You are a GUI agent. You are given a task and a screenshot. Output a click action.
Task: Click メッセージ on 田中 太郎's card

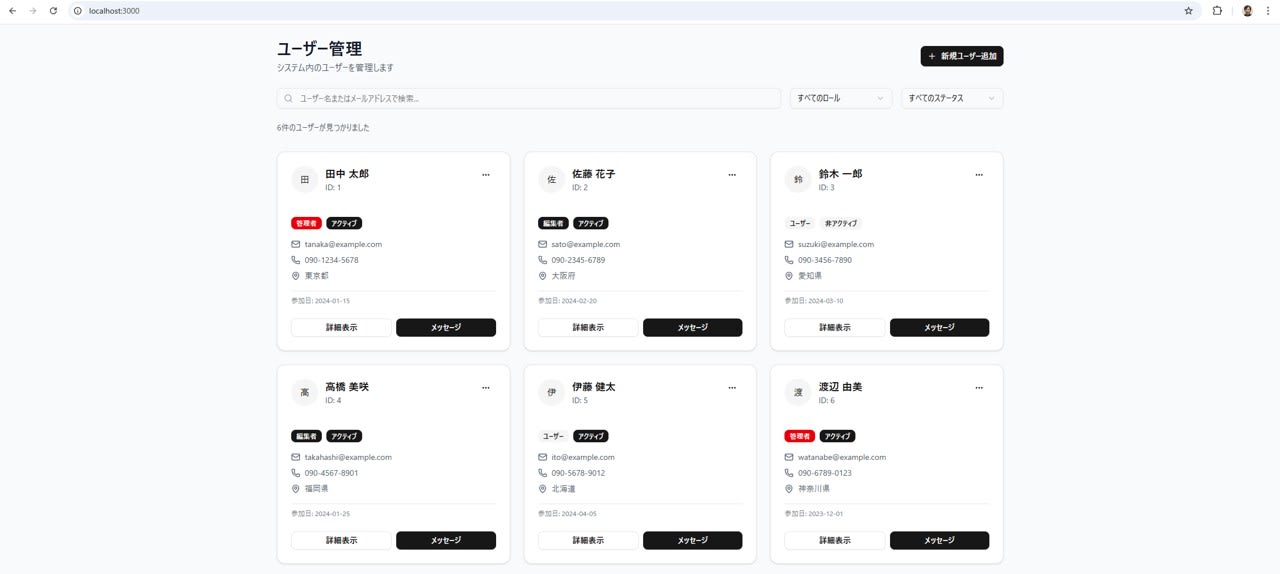coord(446,327)
